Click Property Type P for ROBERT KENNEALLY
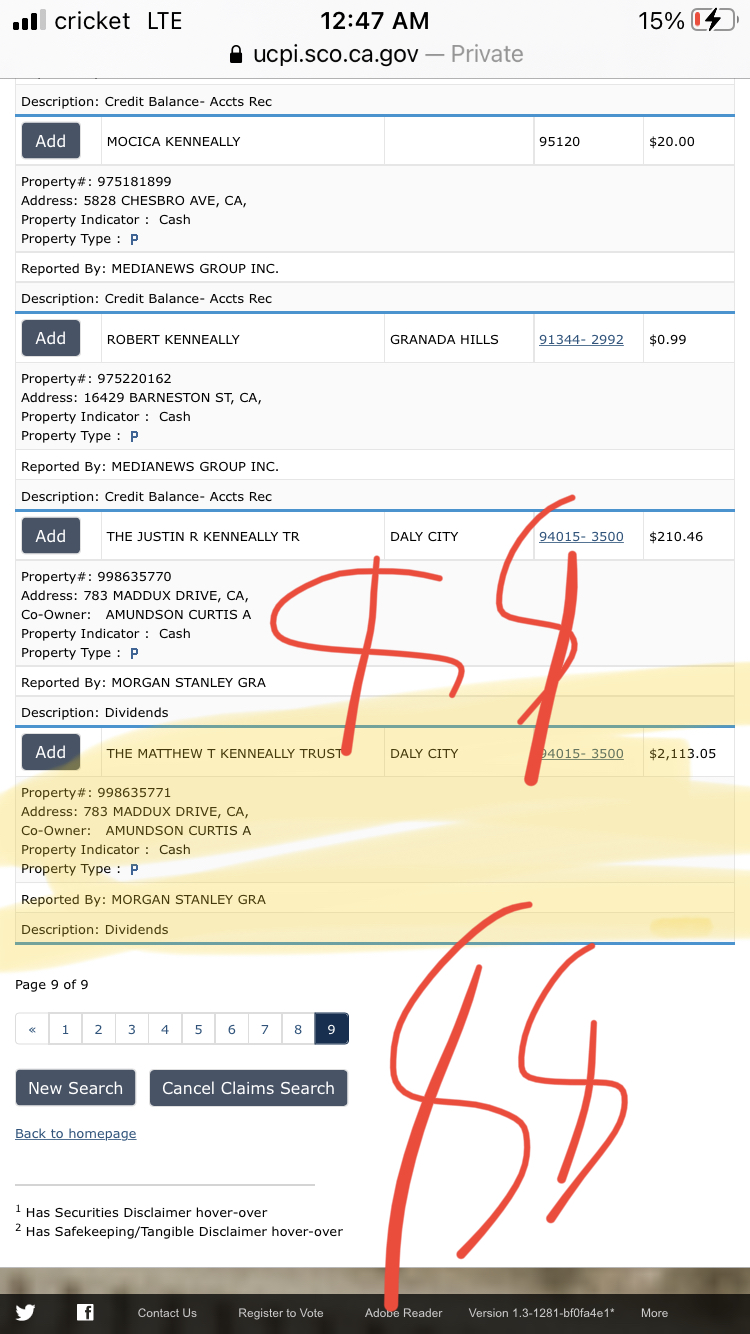750x1334 pixels. [134, 436]
